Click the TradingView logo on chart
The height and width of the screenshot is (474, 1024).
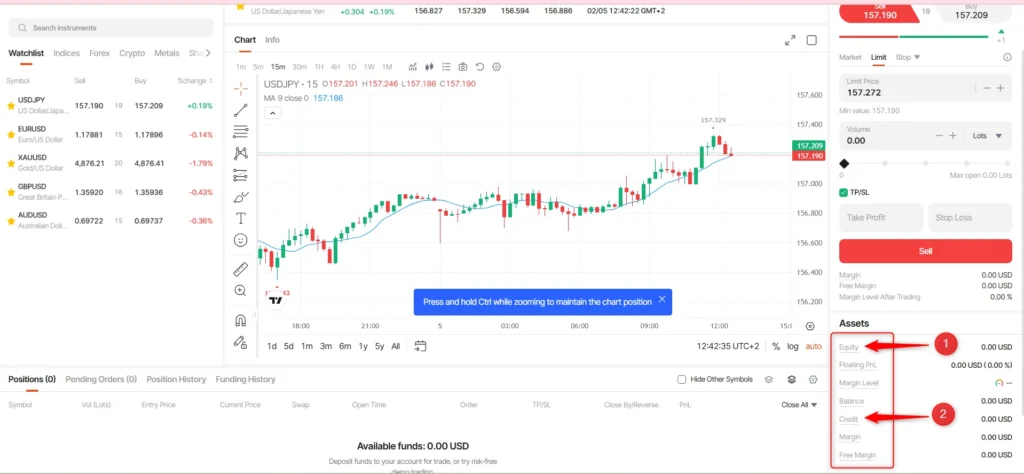276,300
